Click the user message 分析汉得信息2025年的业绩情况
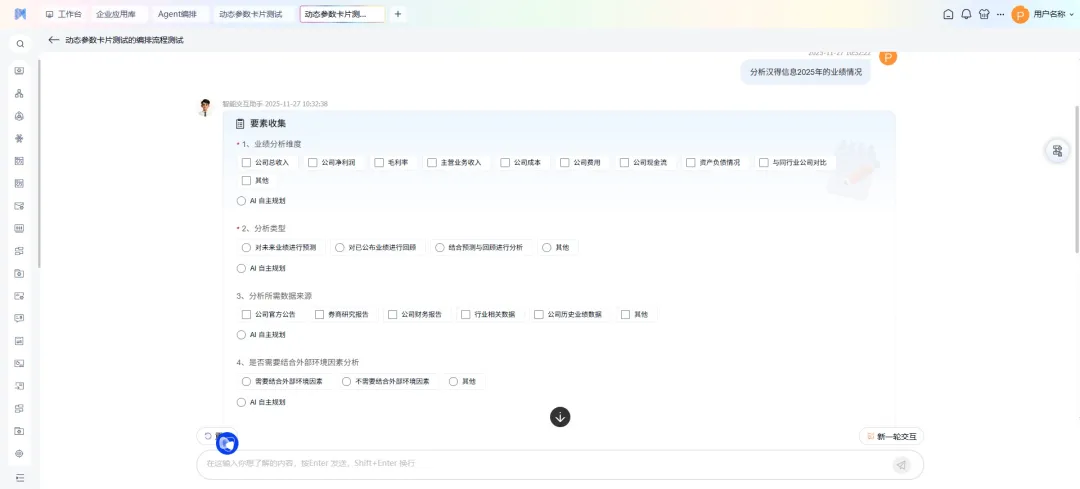 pyautogui.click(x=805, y=72)
